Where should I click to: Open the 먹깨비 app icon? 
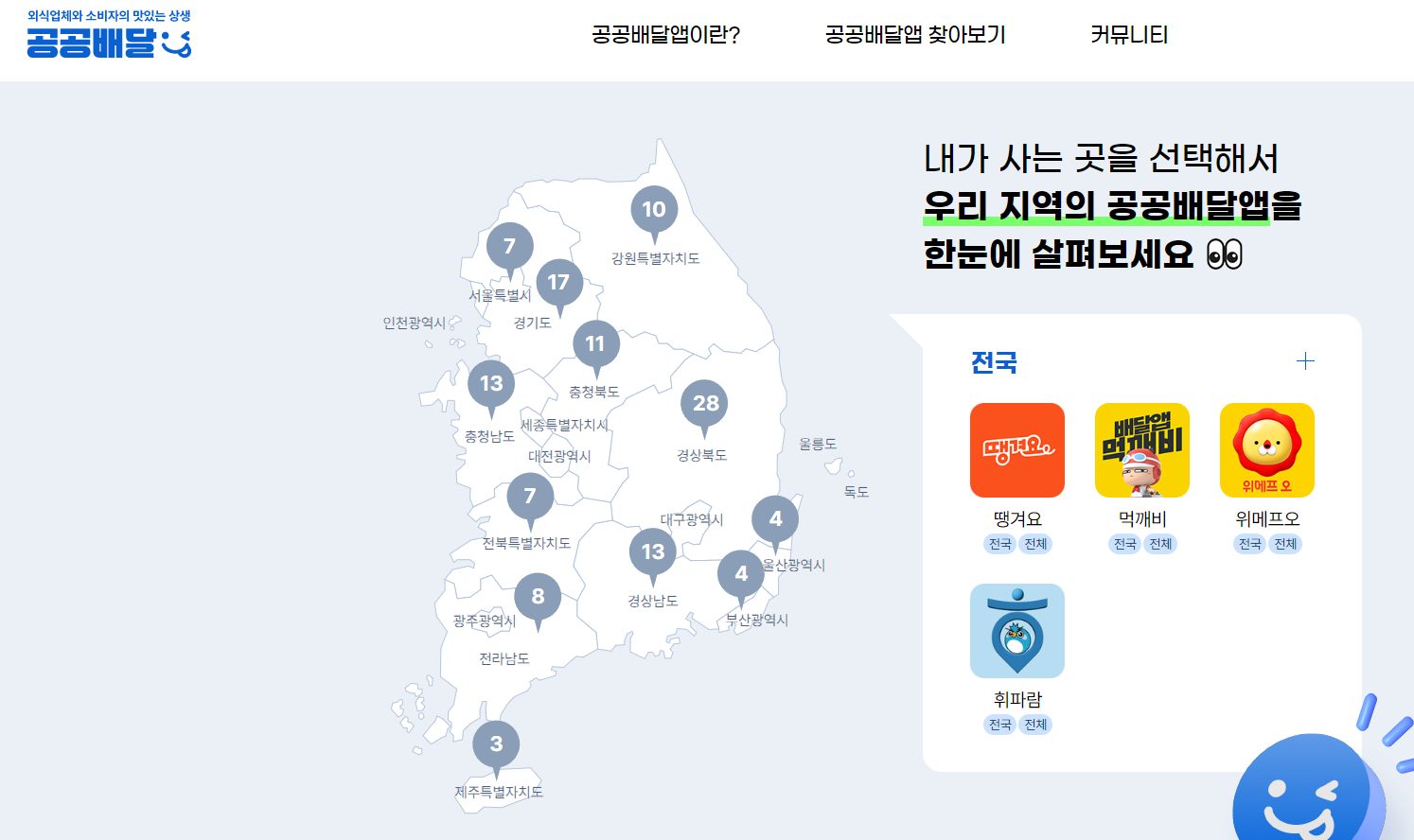click(1142, 450)
